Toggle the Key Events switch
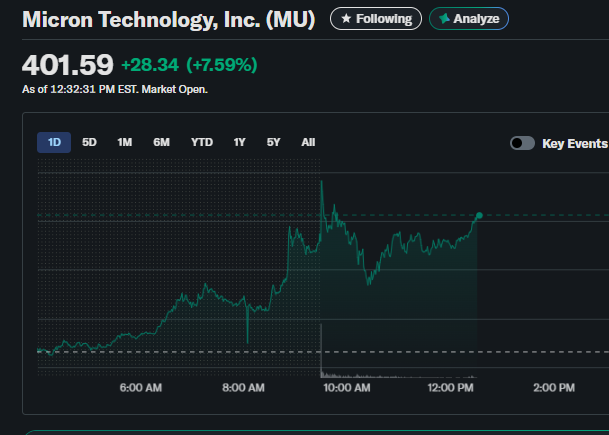 coord(522,143)
